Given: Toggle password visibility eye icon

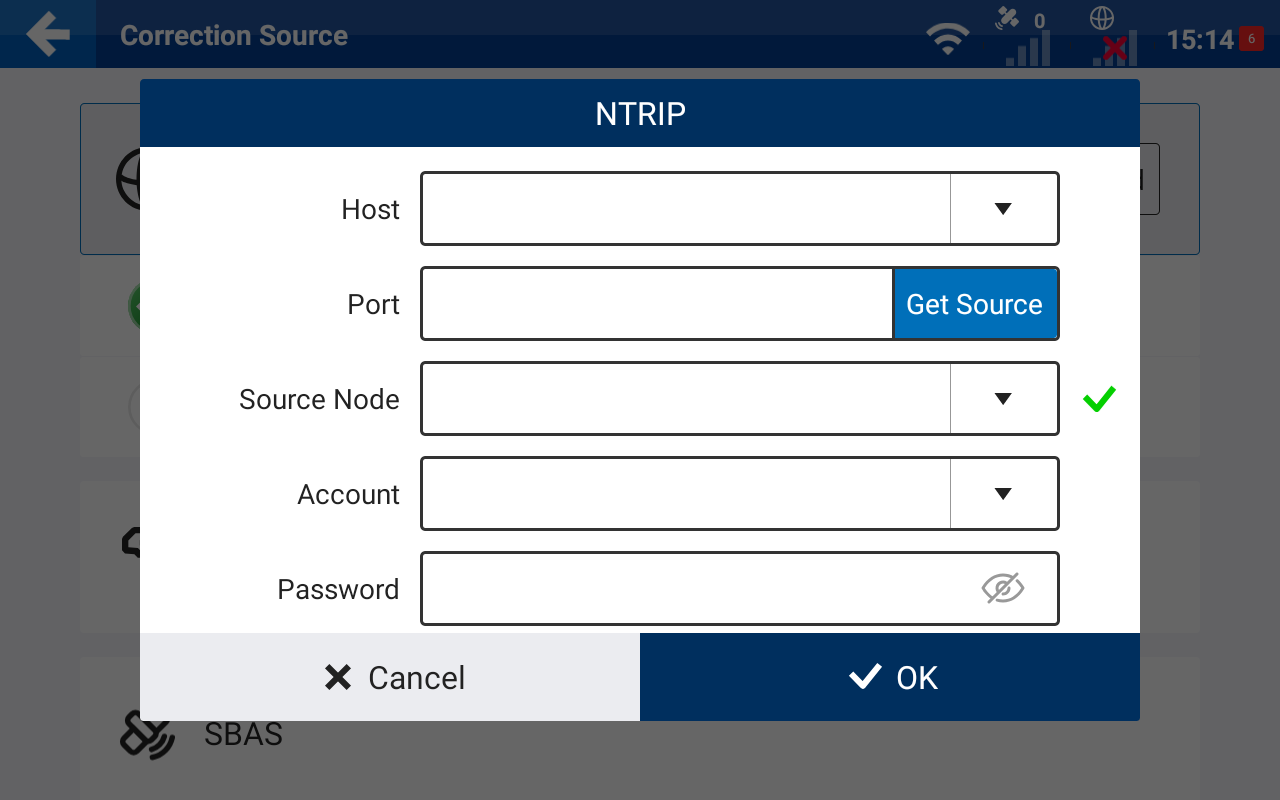Looking at the screenshot, I should point(1003,589).
